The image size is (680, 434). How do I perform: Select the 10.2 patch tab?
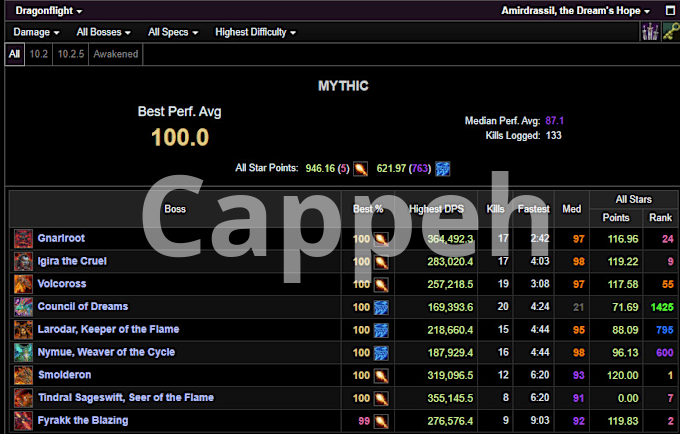point(38,54)
